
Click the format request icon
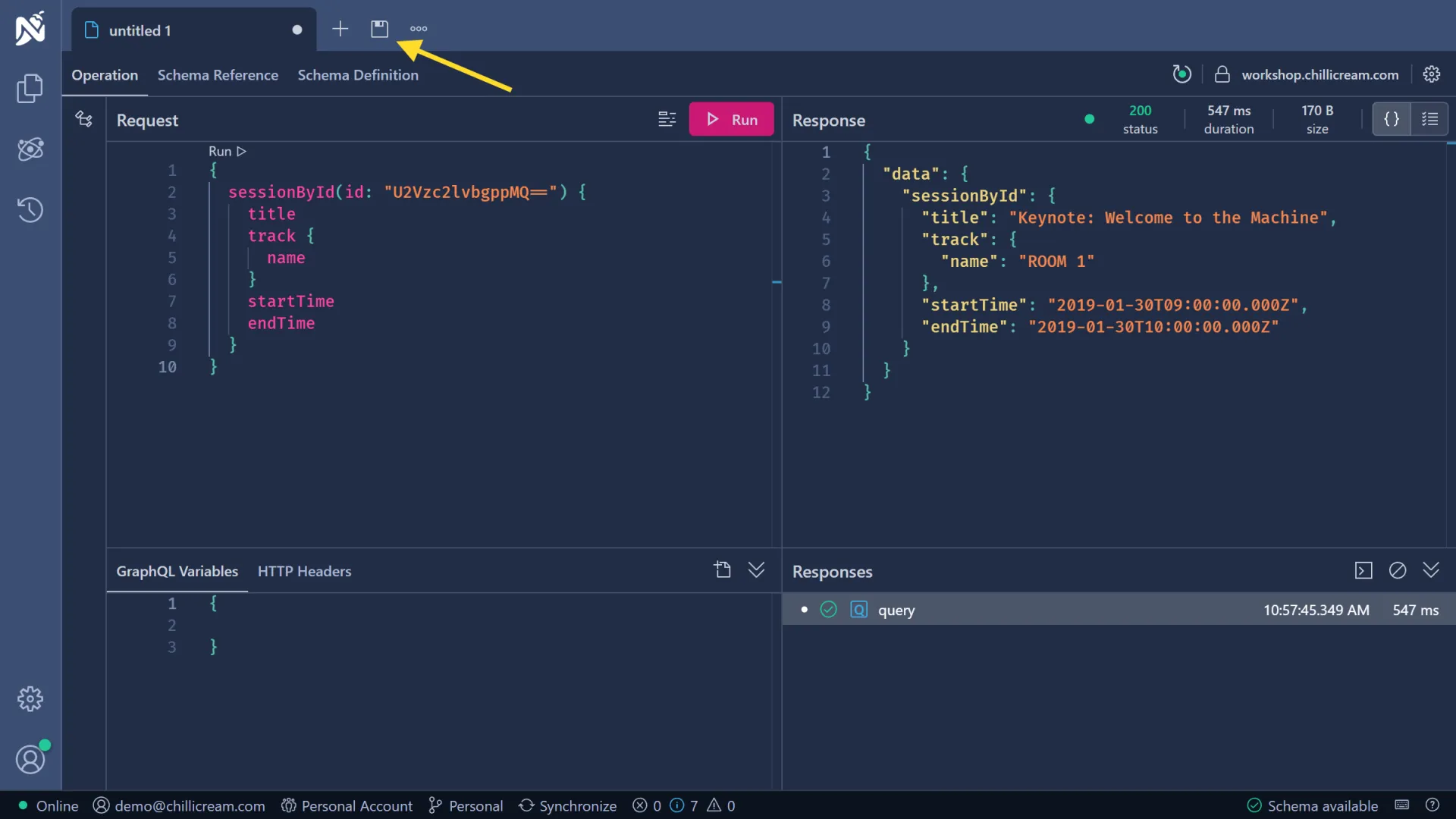click(667, 119)
